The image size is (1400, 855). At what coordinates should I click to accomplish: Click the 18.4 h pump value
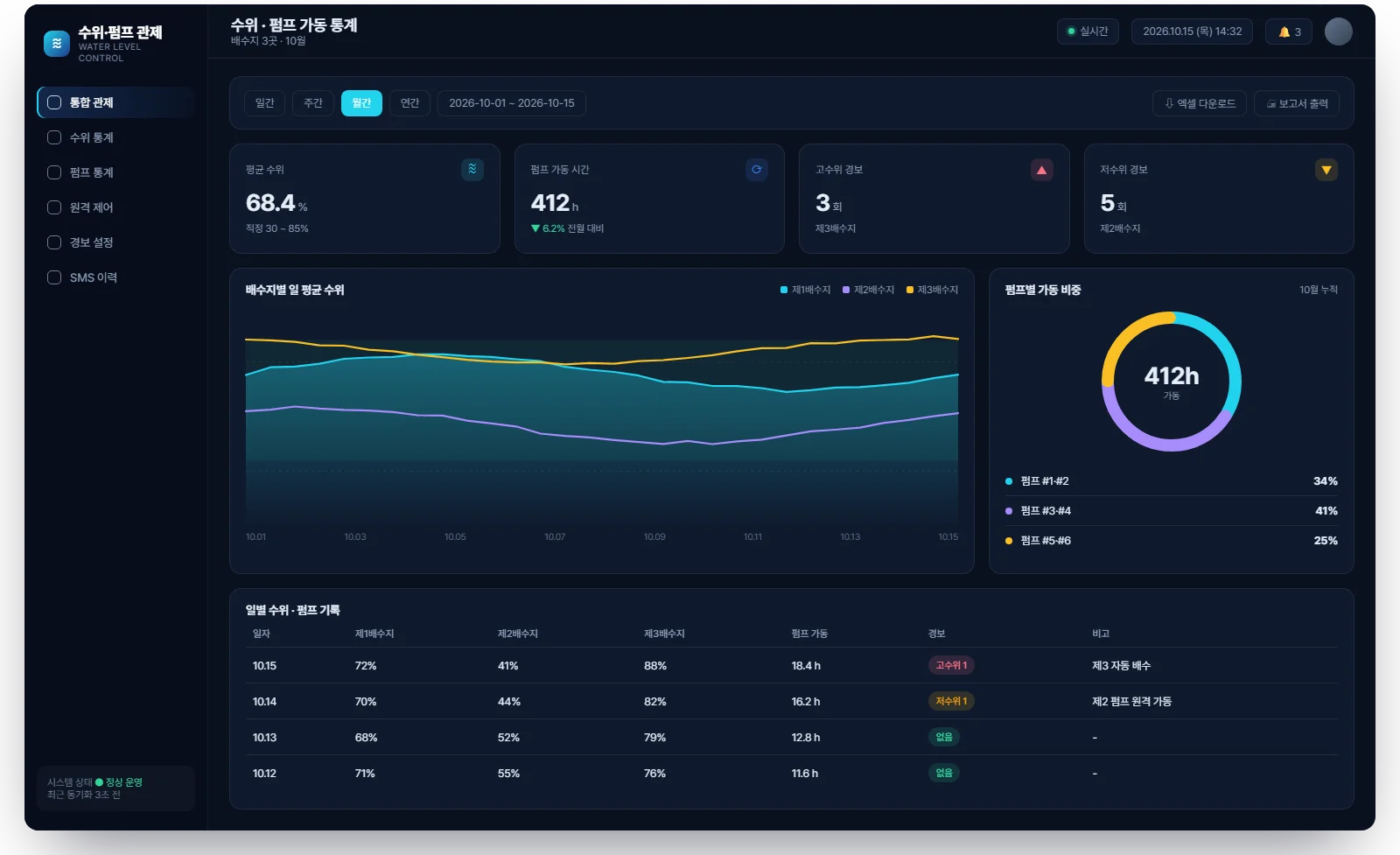coord(806,666)
